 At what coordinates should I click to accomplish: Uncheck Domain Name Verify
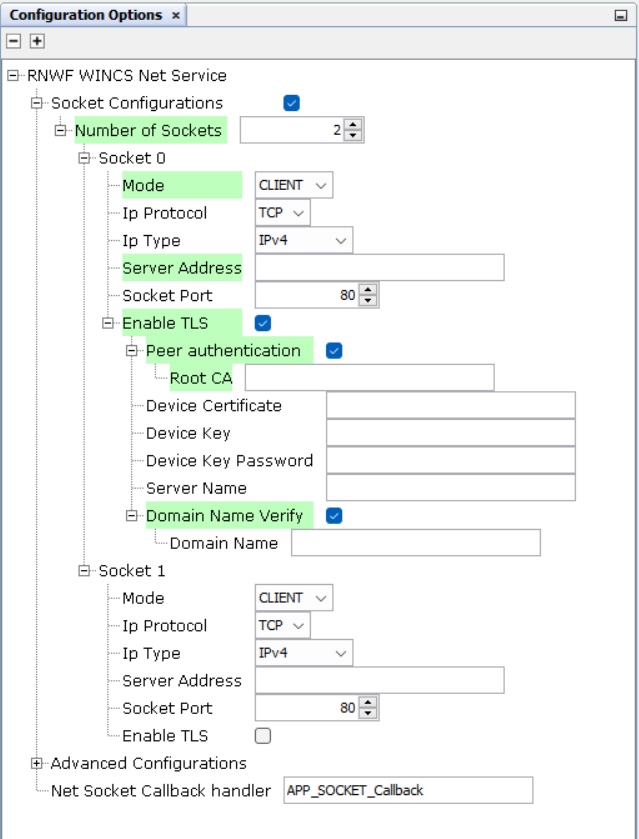tap(334, 515)
